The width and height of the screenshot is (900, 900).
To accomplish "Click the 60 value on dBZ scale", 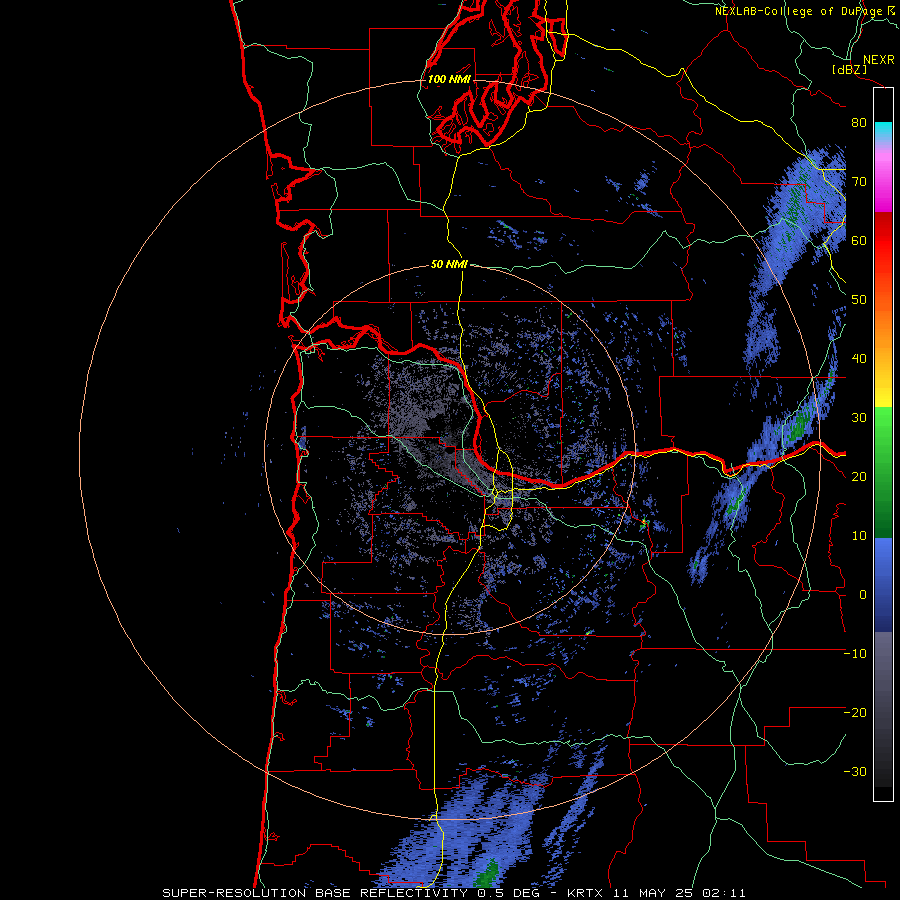I will (859, 240).
